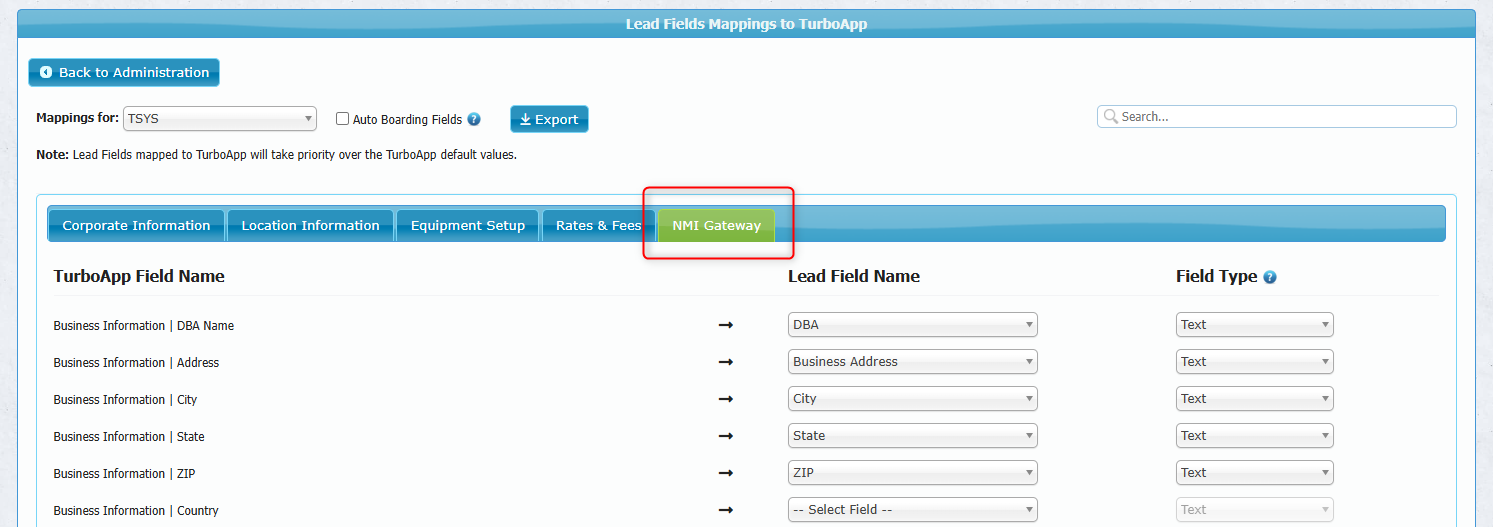Viewport: 1493px width, 527px height.
Task: Open the DBA lead field dropdown
Action: (913, 324)
